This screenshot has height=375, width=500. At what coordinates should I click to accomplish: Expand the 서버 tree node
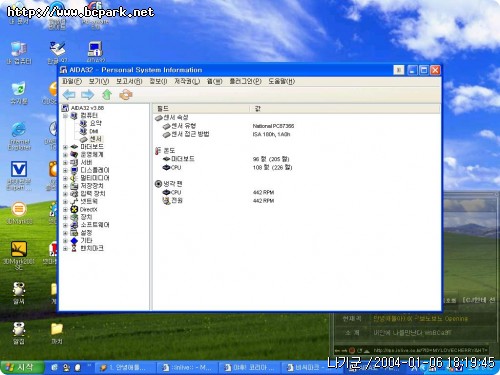(x=65, y=163)
